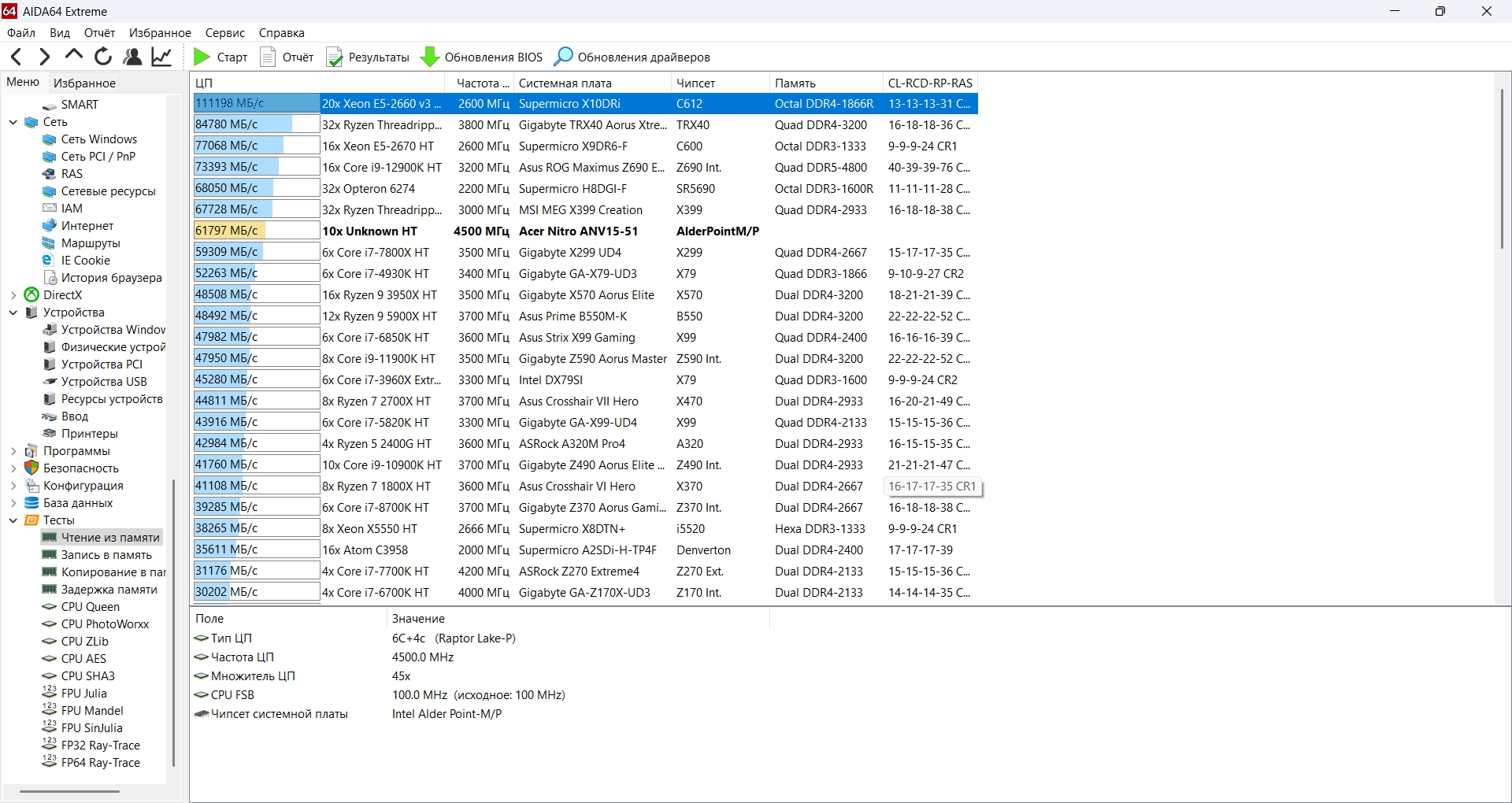The width and height of the screenshot is (1512, 803).
Task: Collapse the Тесты tree branch
Action: pyautogui.click(x=13, y=520)
